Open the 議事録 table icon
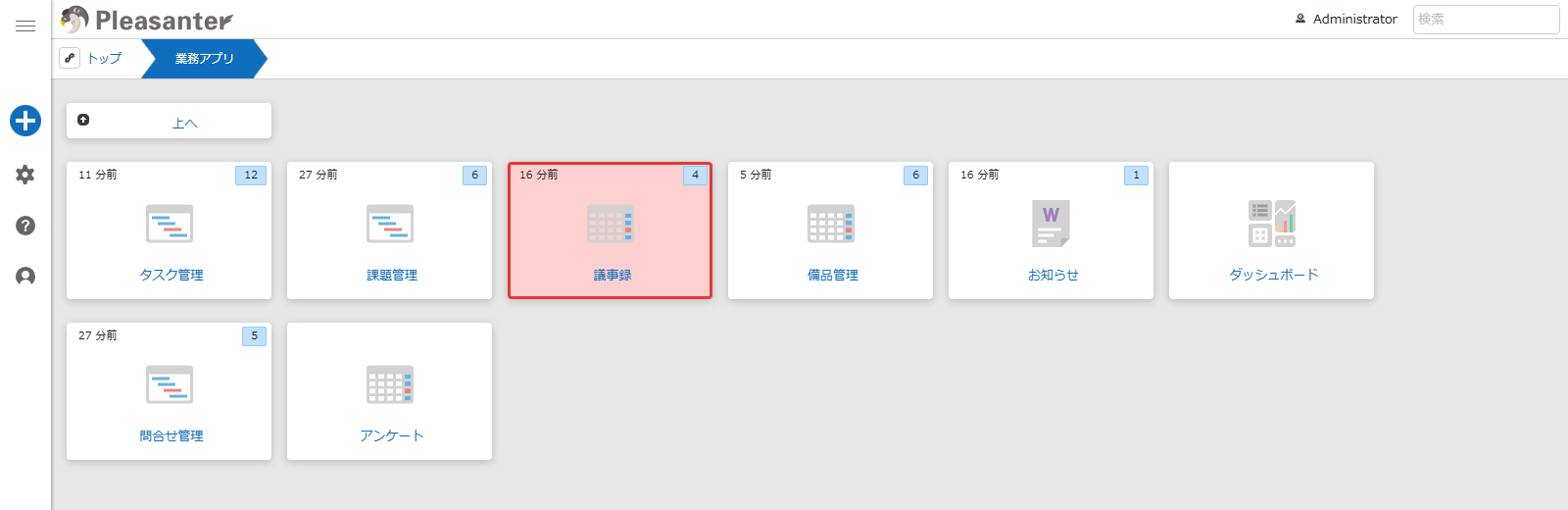The width and height of the screenshot is (1568, 510). coord(611,224)
